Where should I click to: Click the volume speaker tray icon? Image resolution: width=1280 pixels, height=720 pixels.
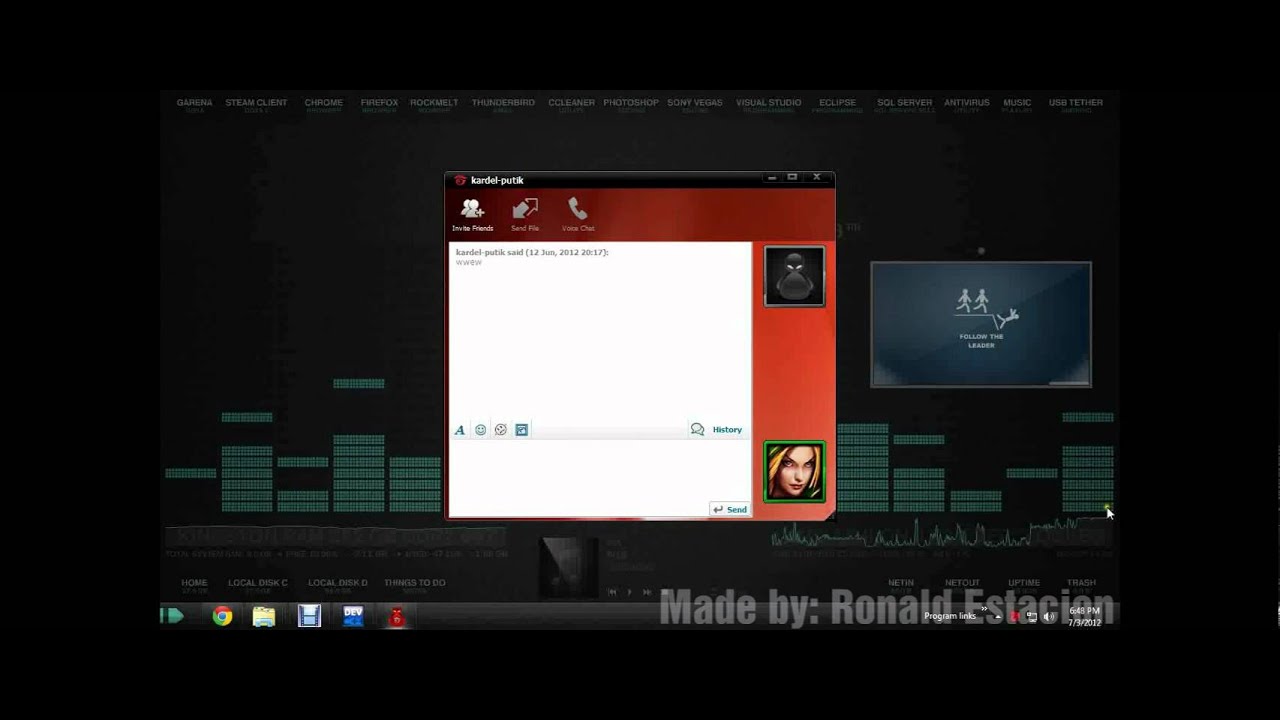pyautogui.click(x=1049, y=616)
